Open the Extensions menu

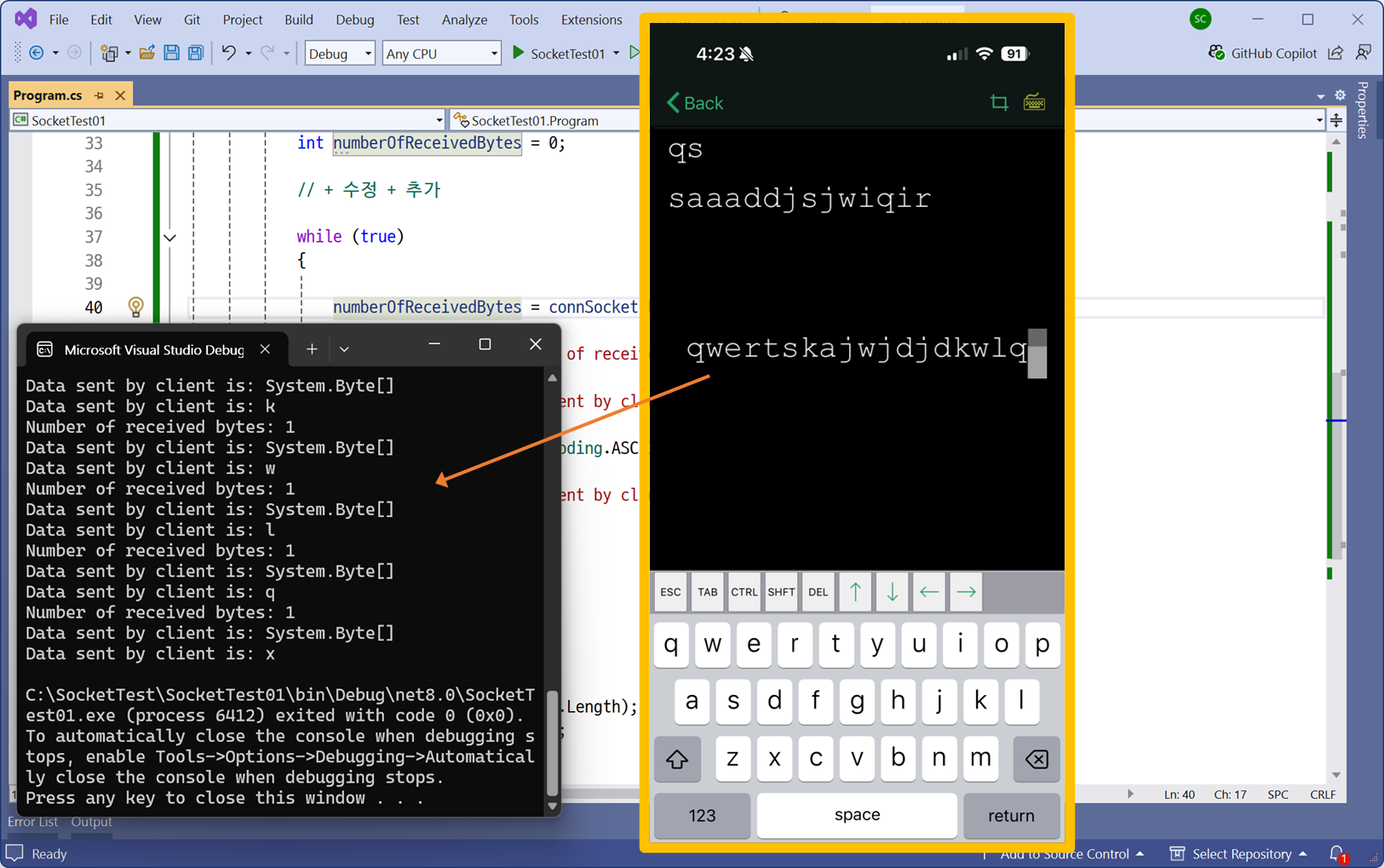(x=591, y=19)
